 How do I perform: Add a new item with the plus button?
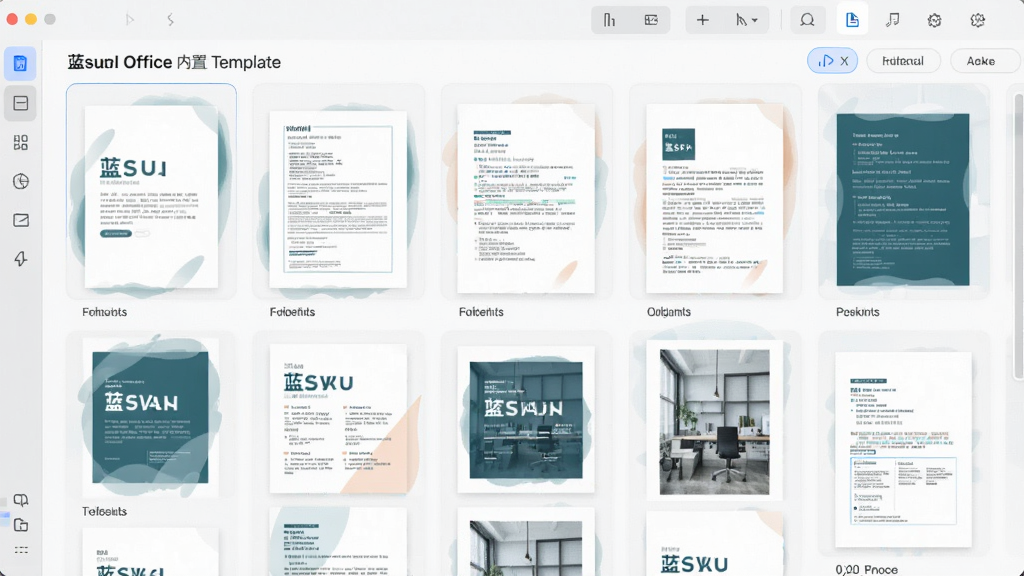point(702,20)
